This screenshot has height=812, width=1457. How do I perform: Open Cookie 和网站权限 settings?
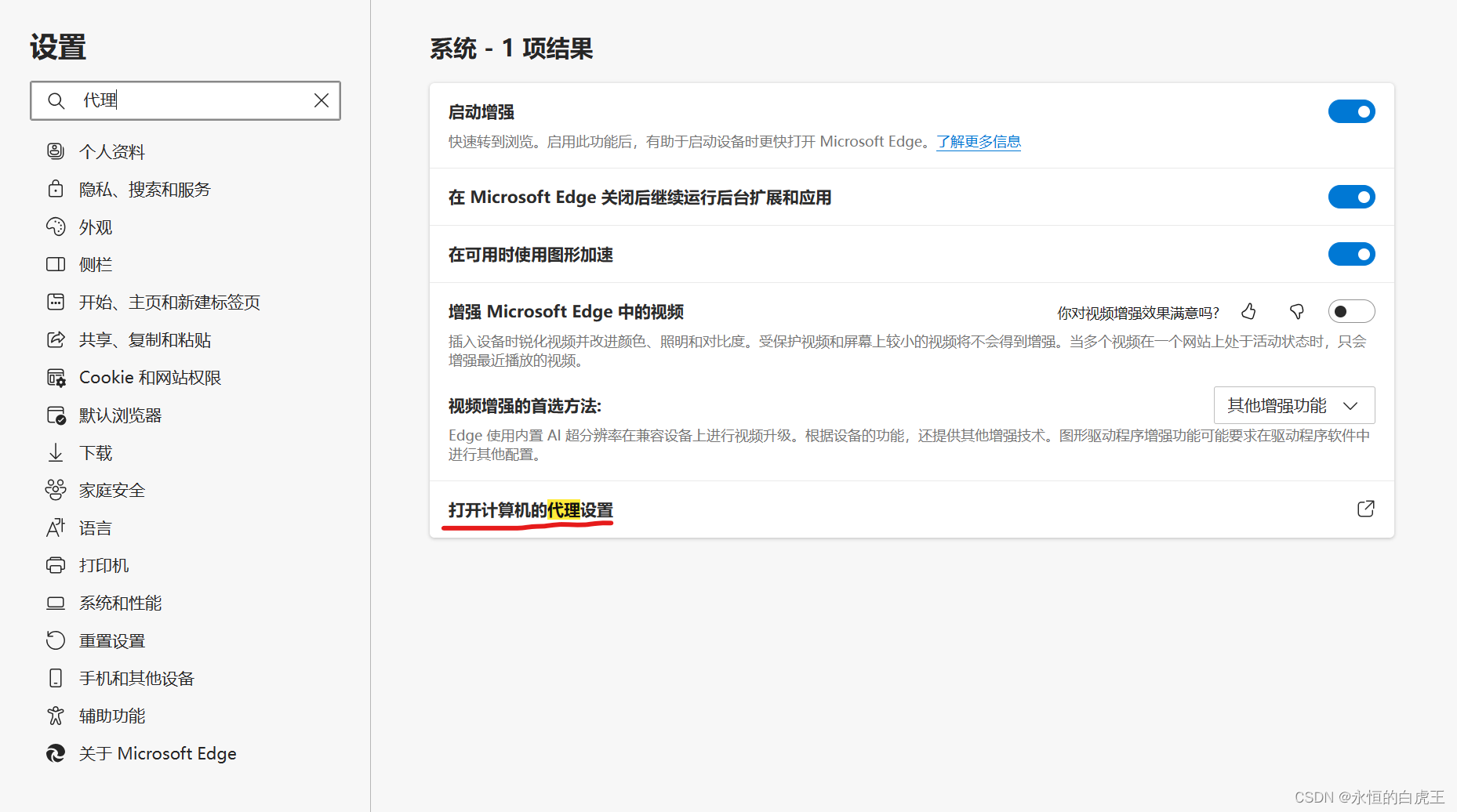150,377
